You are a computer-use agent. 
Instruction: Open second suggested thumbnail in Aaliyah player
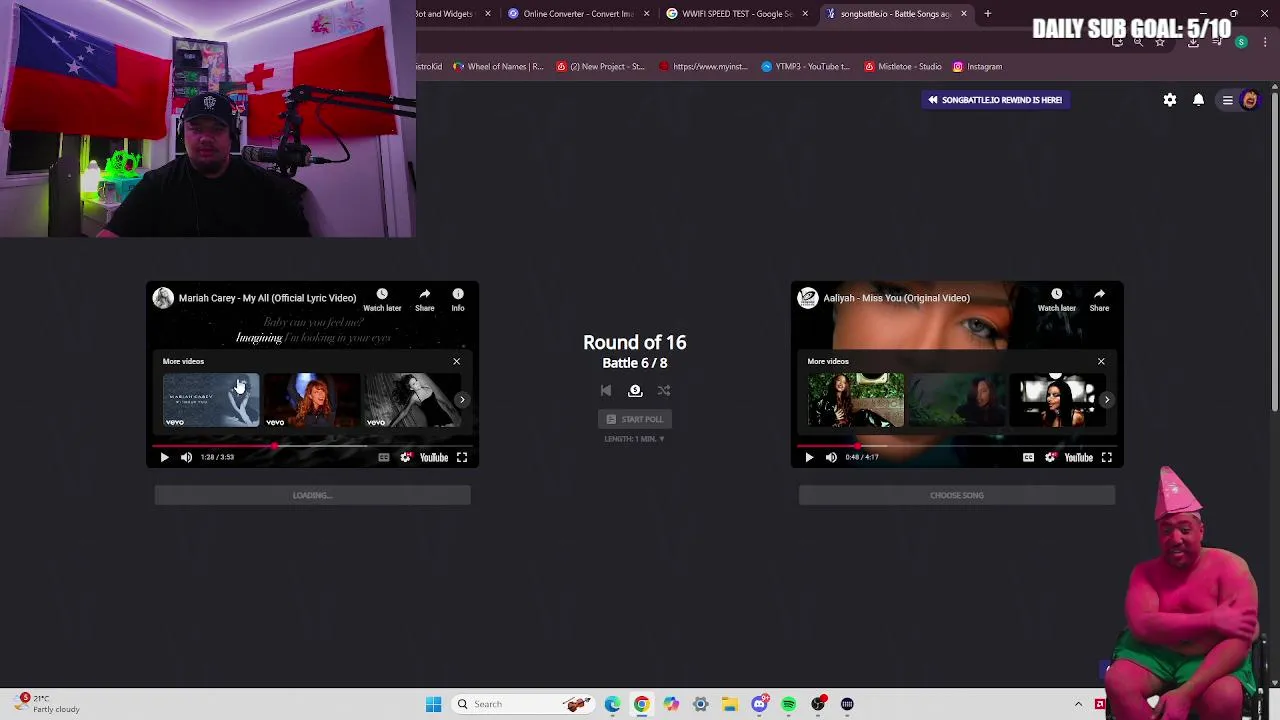point(957,400)
